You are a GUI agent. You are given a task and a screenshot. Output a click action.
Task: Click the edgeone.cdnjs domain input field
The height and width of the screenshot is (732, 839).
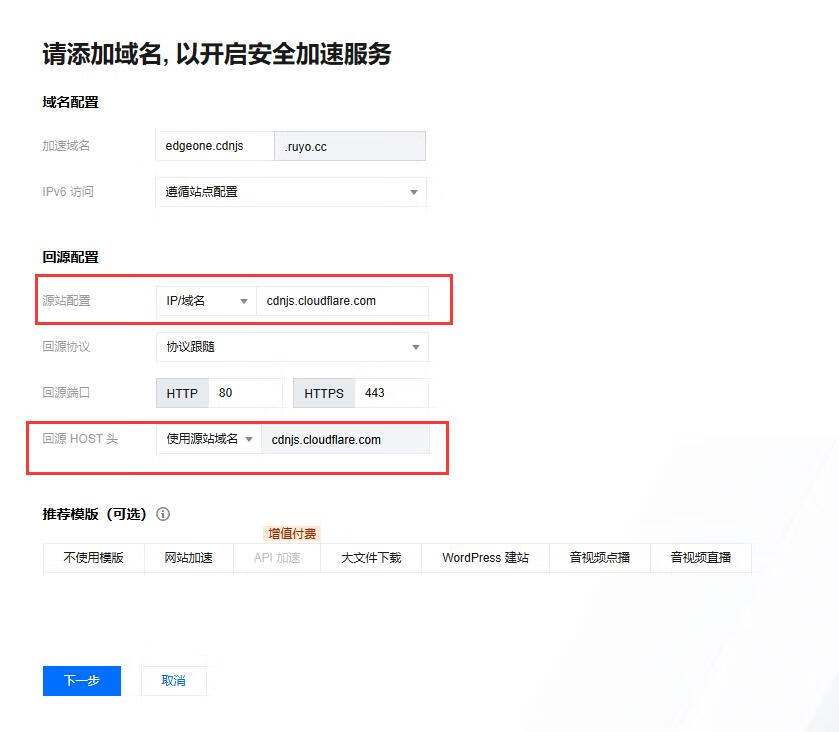[x=214, y=146]
